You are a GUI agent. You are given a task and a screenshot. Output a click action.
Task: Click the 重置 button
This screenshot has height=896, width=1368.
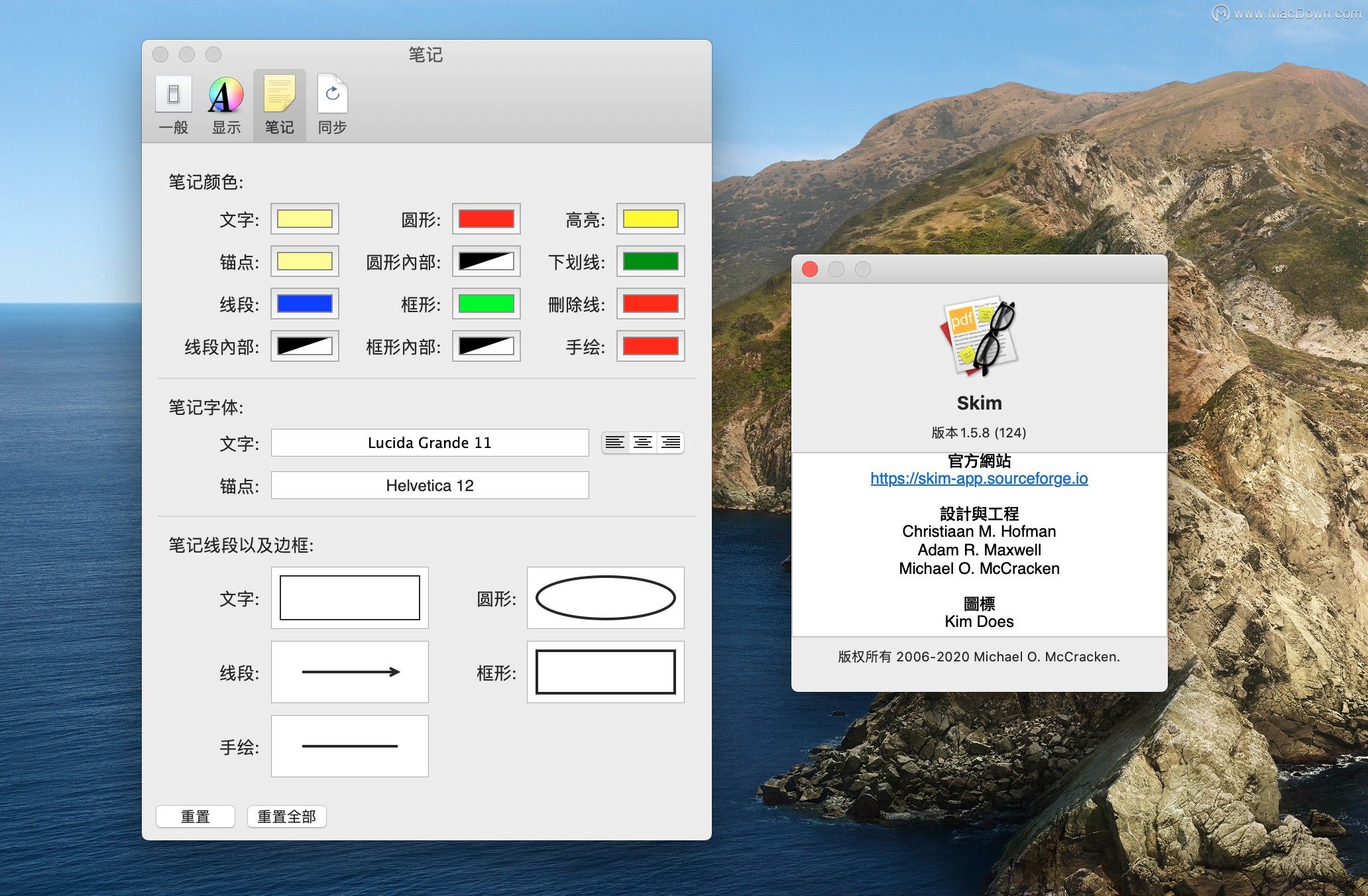click(195, 816)
